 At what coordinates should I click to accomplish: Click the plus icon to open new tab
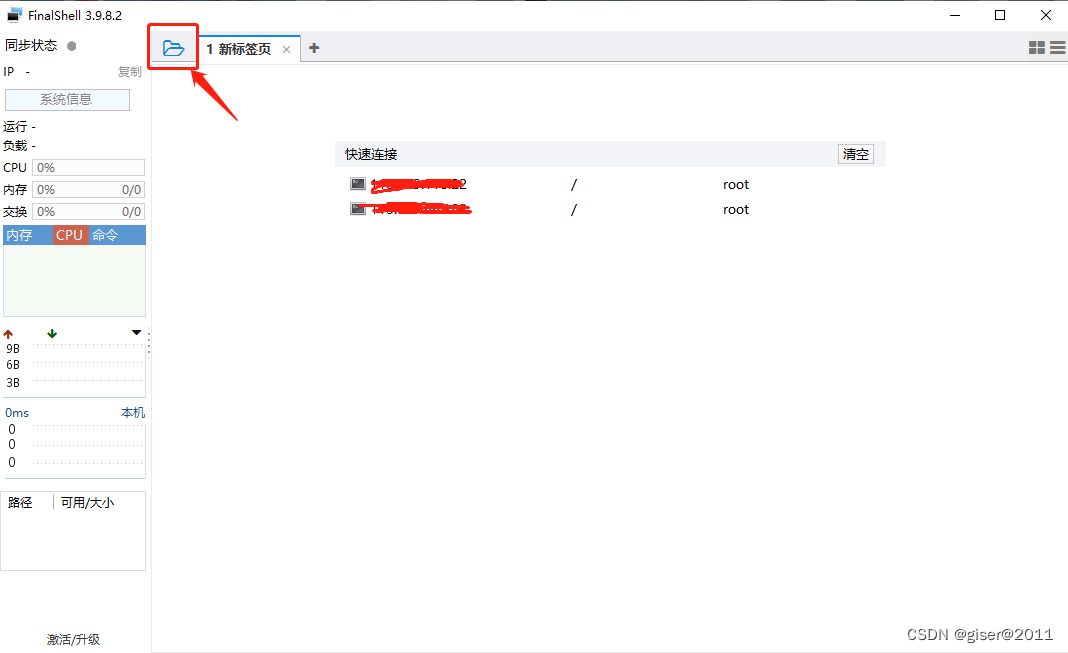click(314, 46)
